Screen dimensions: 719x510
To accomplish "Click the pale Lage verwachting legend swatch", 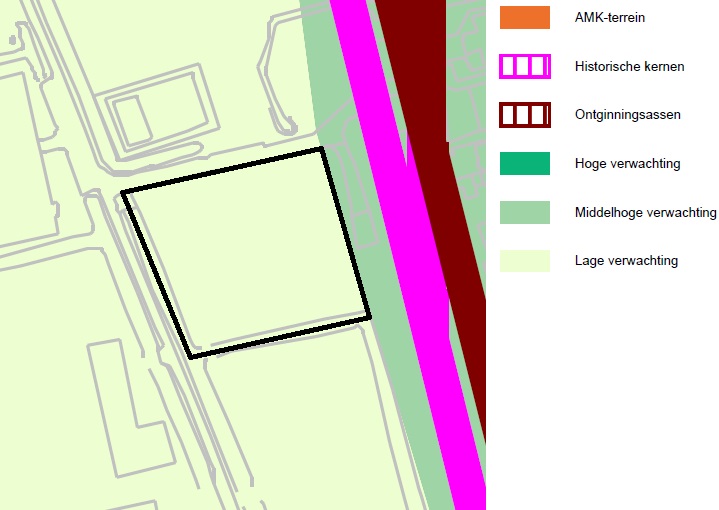I will [x=525, y=261].
